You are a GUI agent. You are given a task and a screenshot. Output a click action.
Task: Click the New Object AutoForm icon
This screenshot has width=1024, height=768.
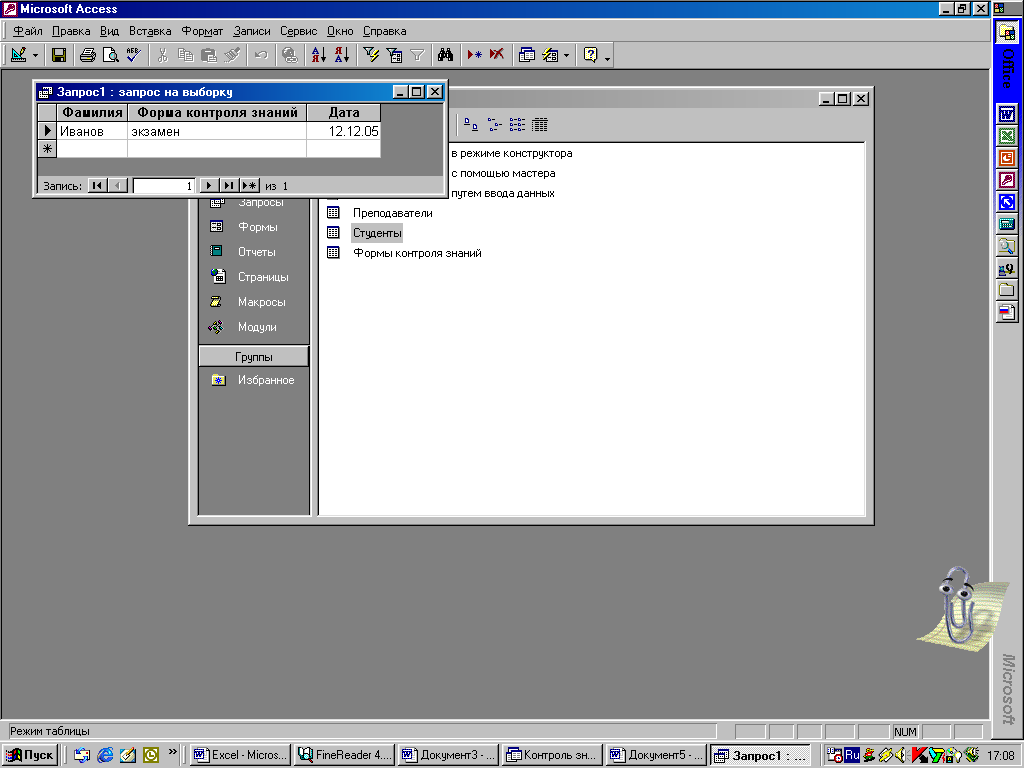pyautogui.click(x=550, y=56)
